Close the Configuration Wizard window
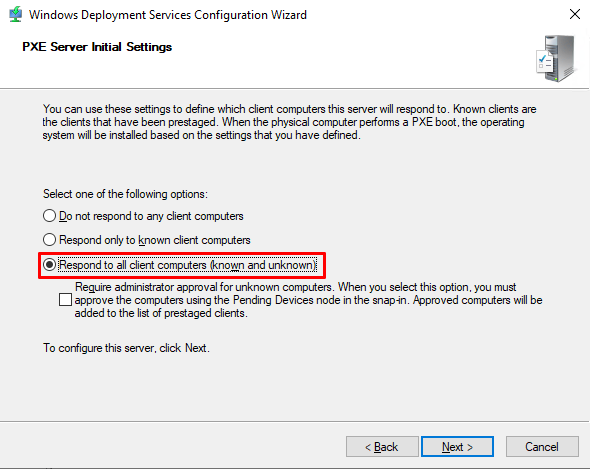The width and height of the screenshot is (590, 469). (x=575, y=14)
